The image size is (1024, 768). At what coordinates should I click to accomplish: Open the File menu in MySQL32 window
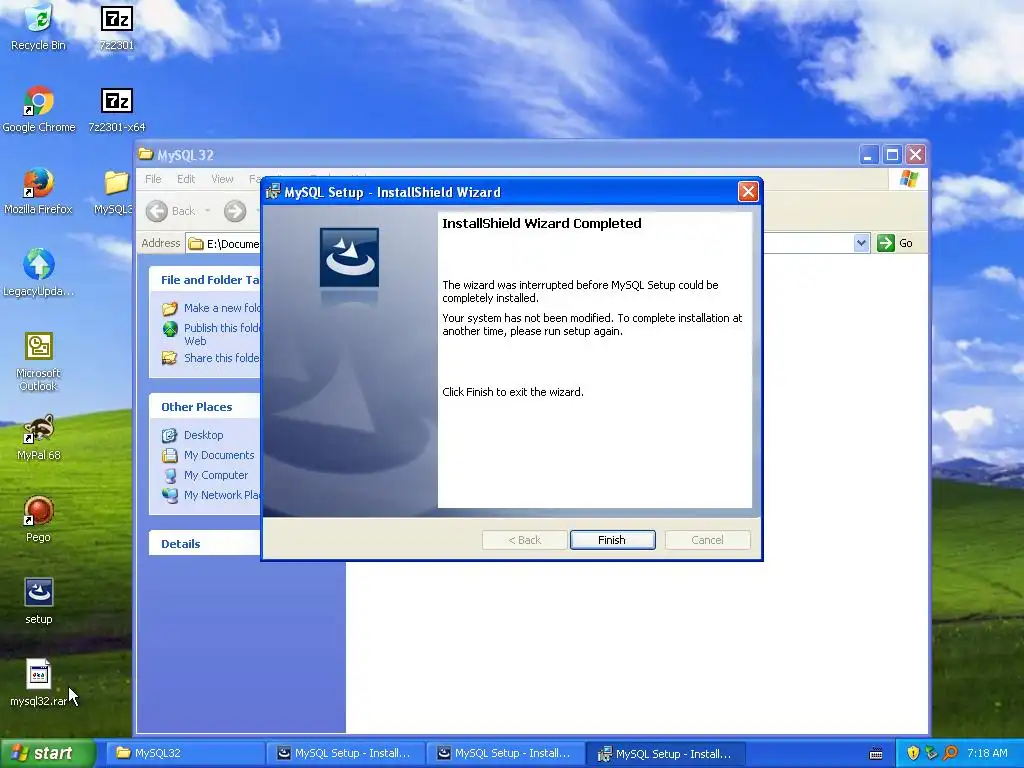(x=153, y=179)
